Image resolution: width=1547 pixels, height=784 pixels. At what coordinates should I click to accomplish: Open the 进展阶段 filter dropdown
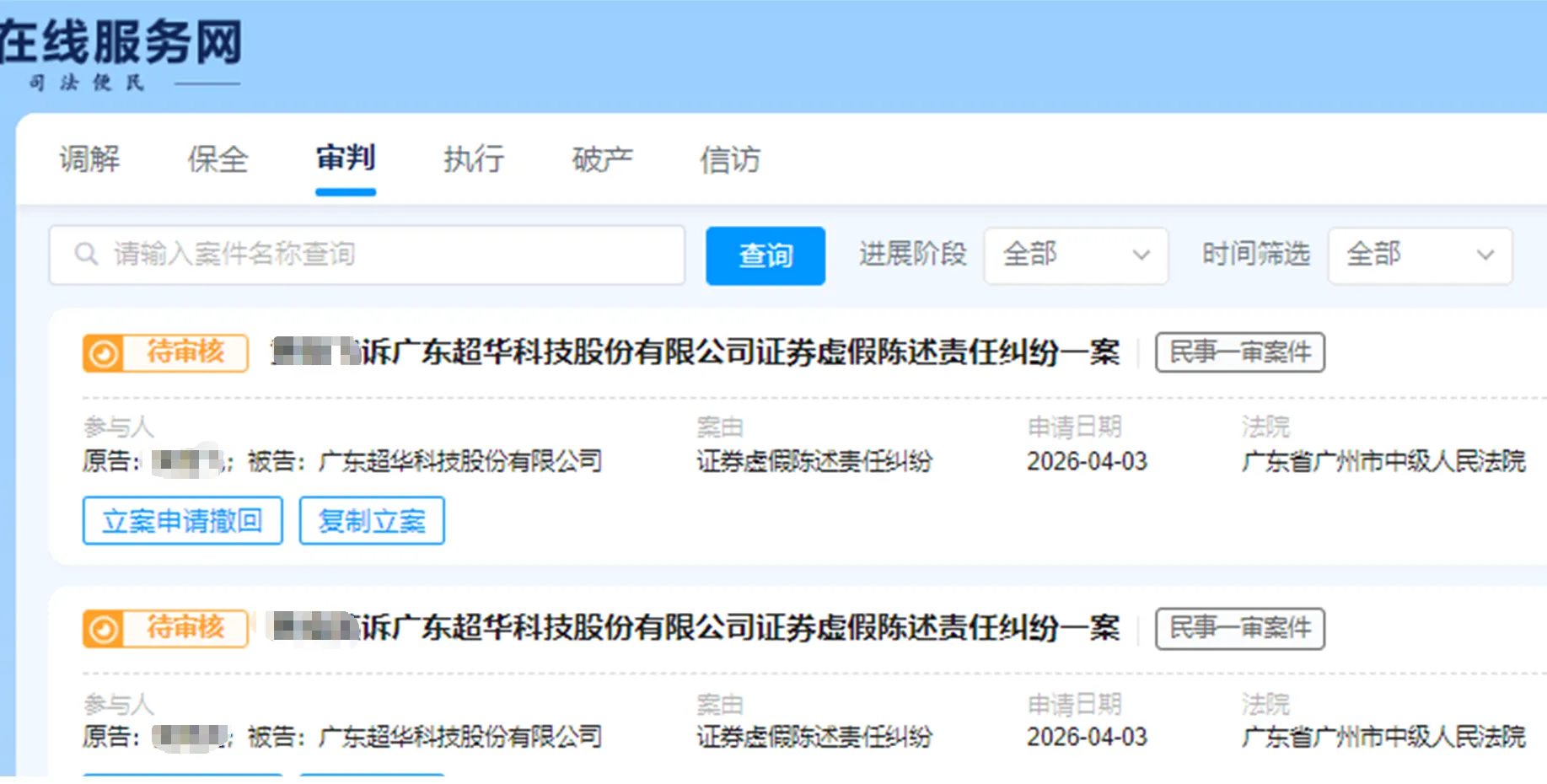tap(1076, 255)
